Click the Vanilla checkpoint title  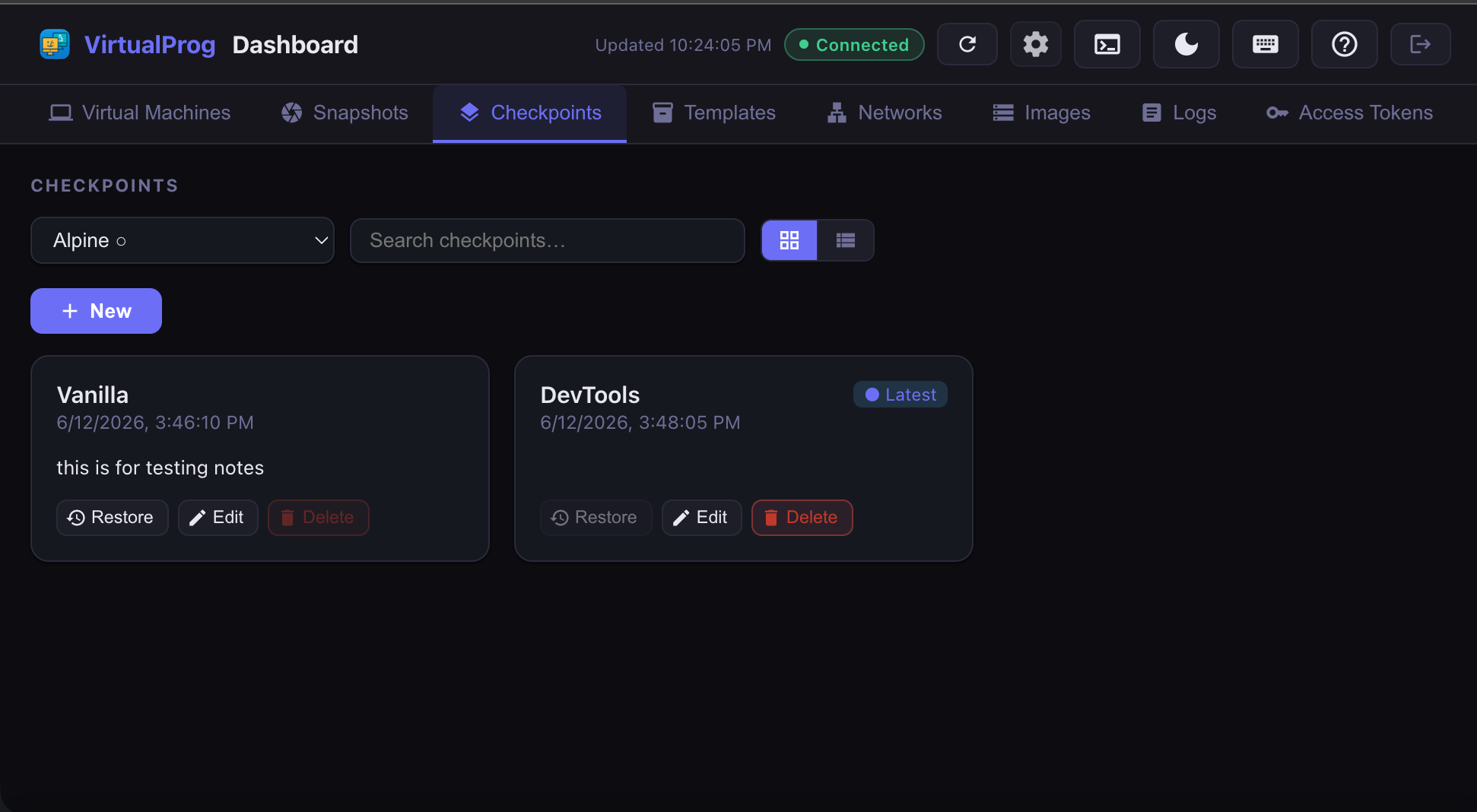coord(93,395)
